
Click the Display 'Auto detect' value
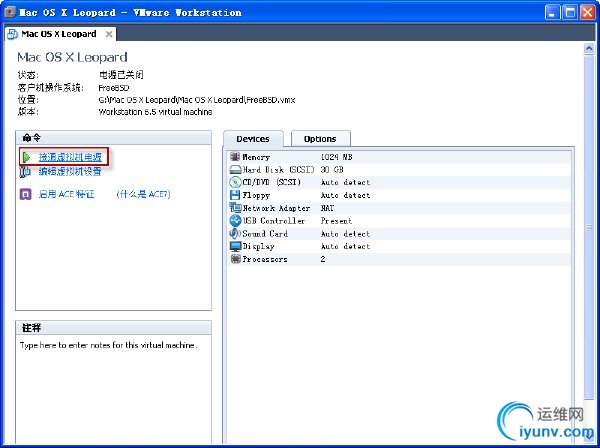click(345, 246)
